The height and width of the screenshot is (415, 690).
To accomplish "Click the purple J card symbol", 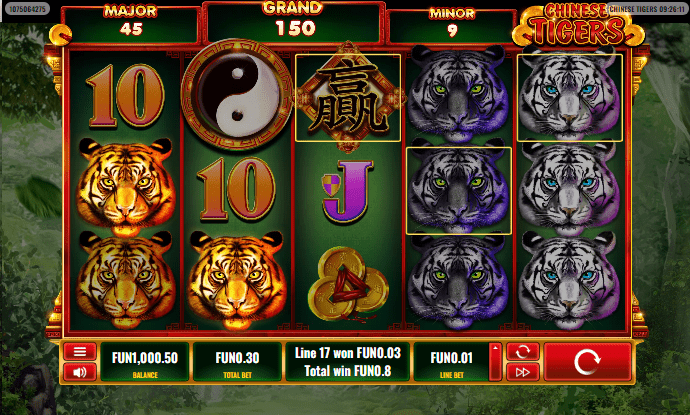I will [x=348, y=191].
